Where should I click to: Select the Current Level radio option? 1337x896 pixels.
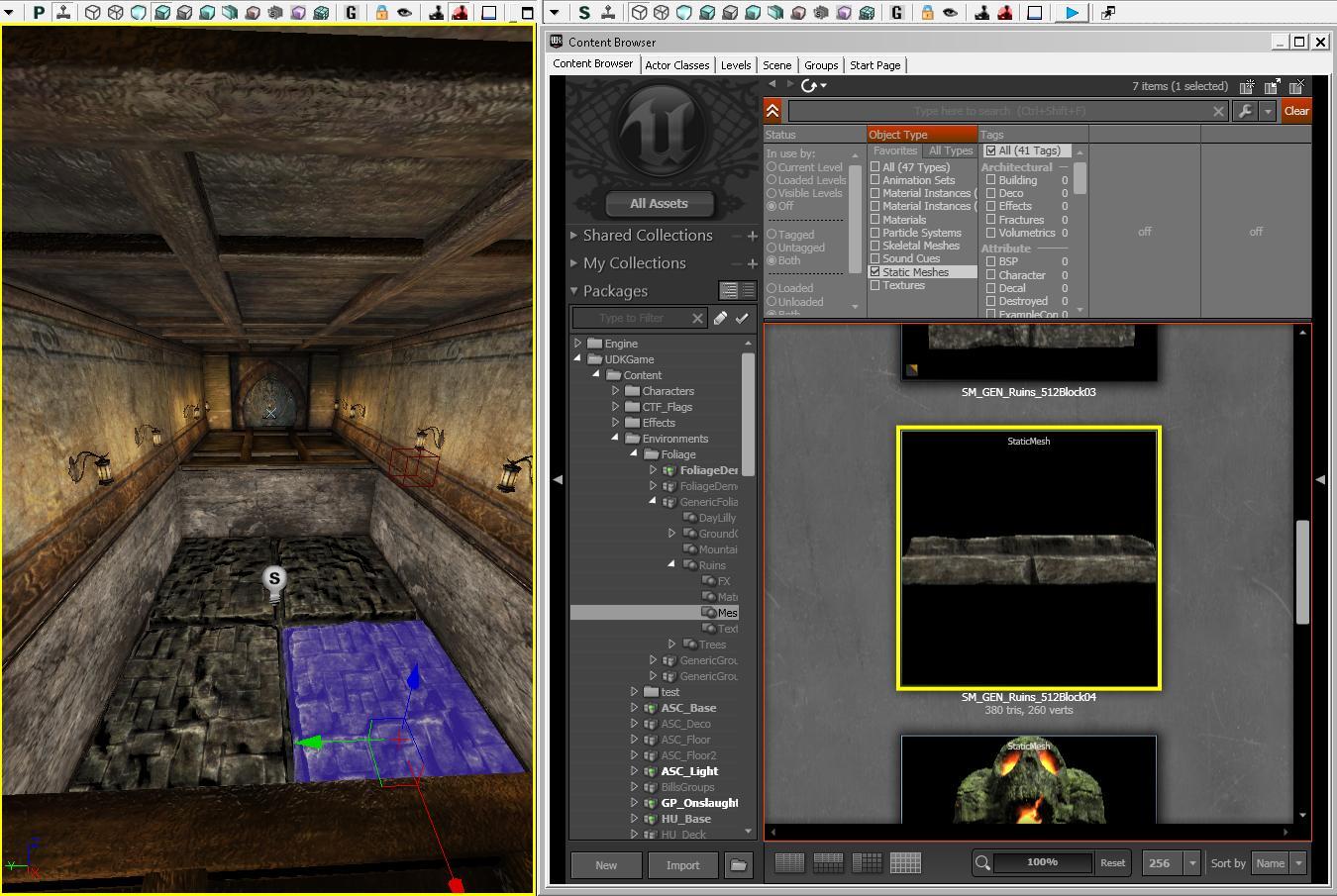[771, 167]
